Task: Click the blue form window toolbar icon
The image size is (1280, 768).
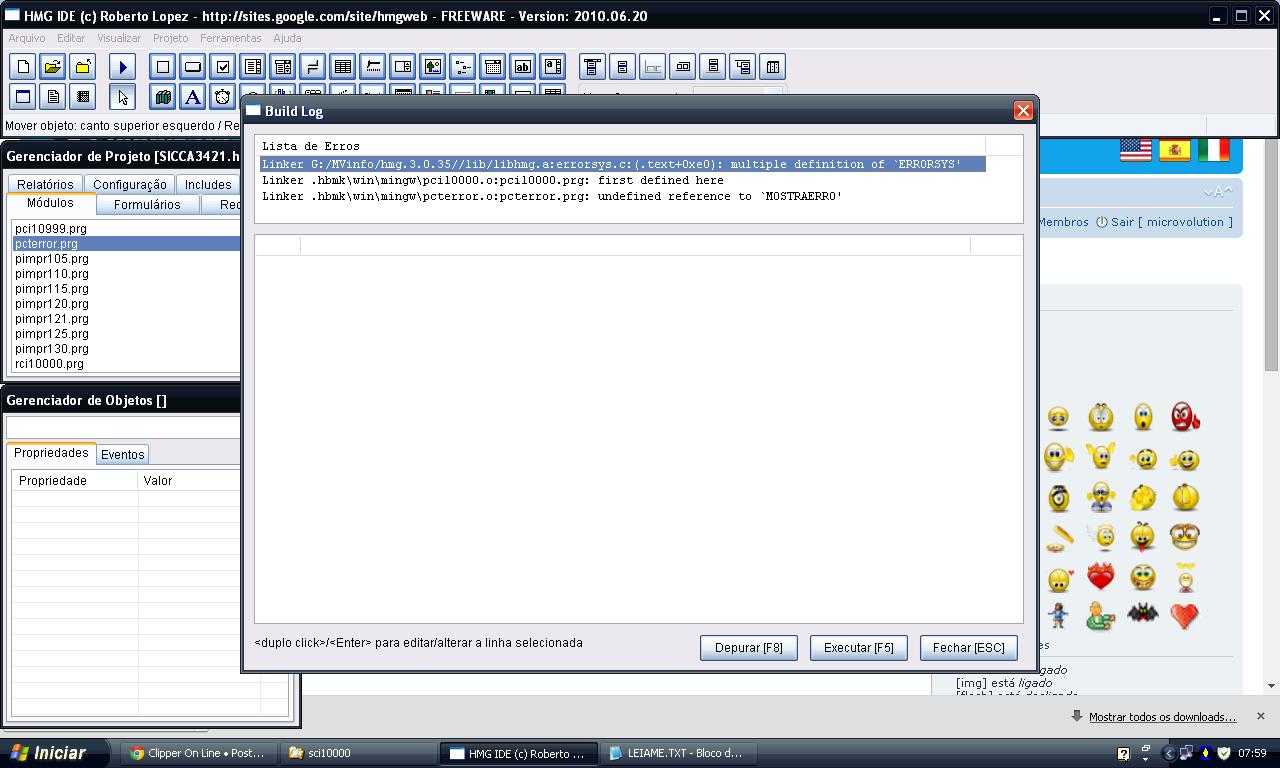Action: tap(23, 97)
